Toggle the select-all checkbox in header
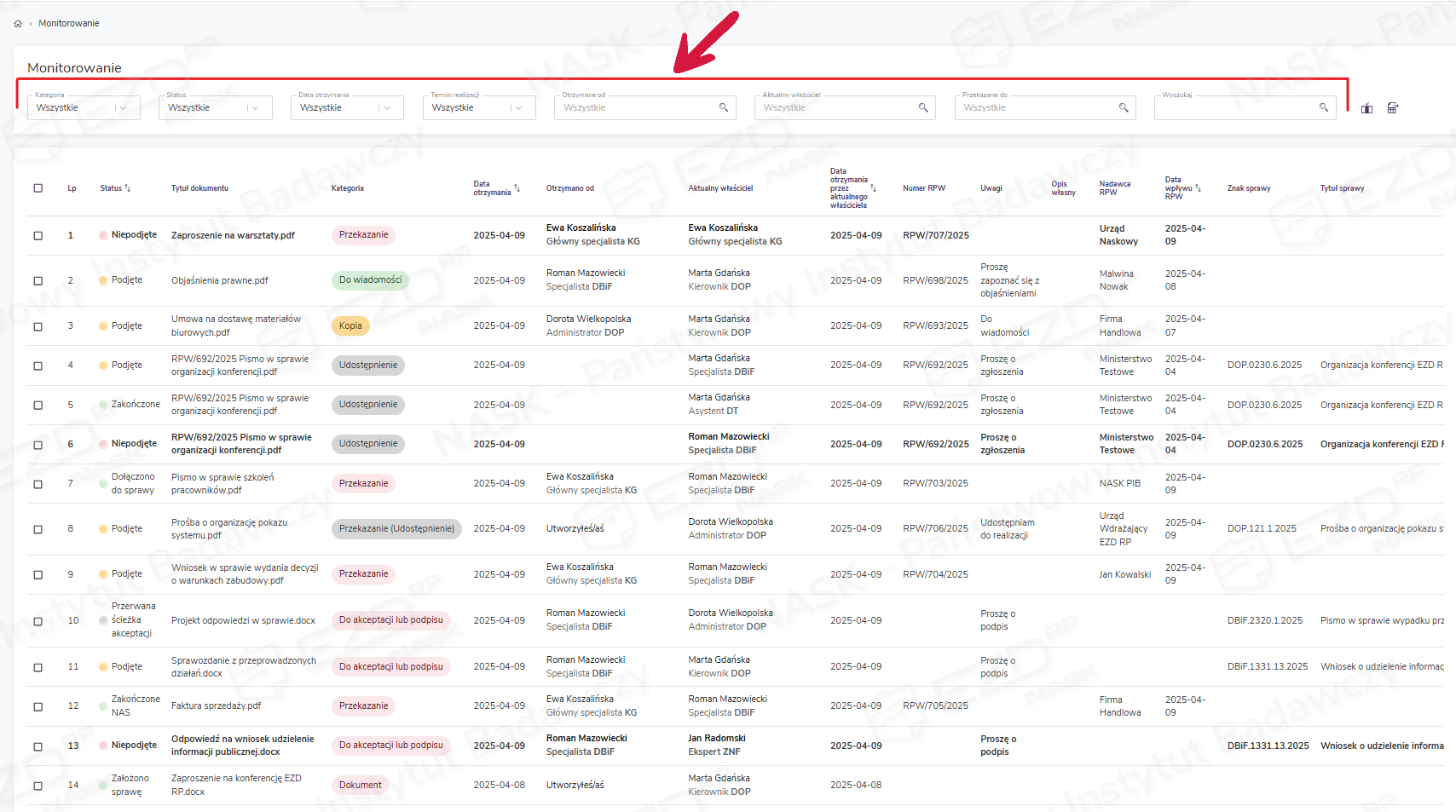 [x=38, y=188]
